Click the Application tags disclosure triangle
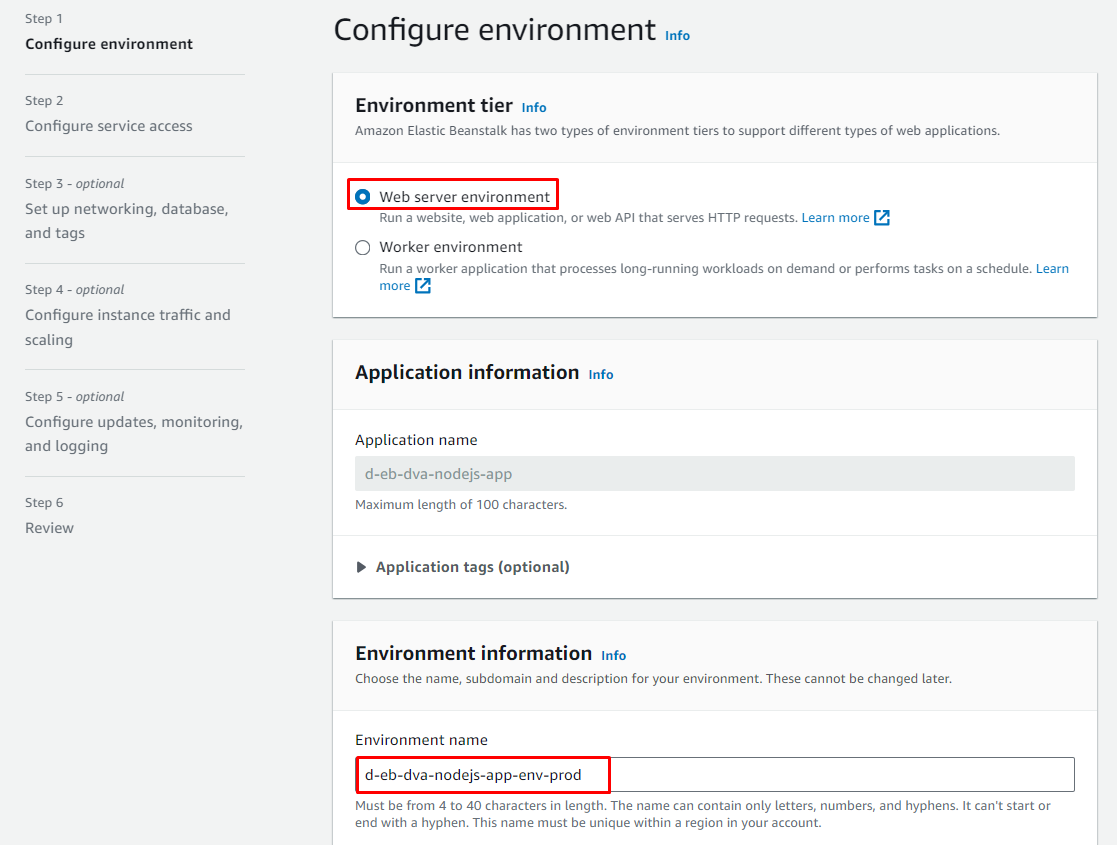The image size is (1117, 845). [x=362, y=567]
